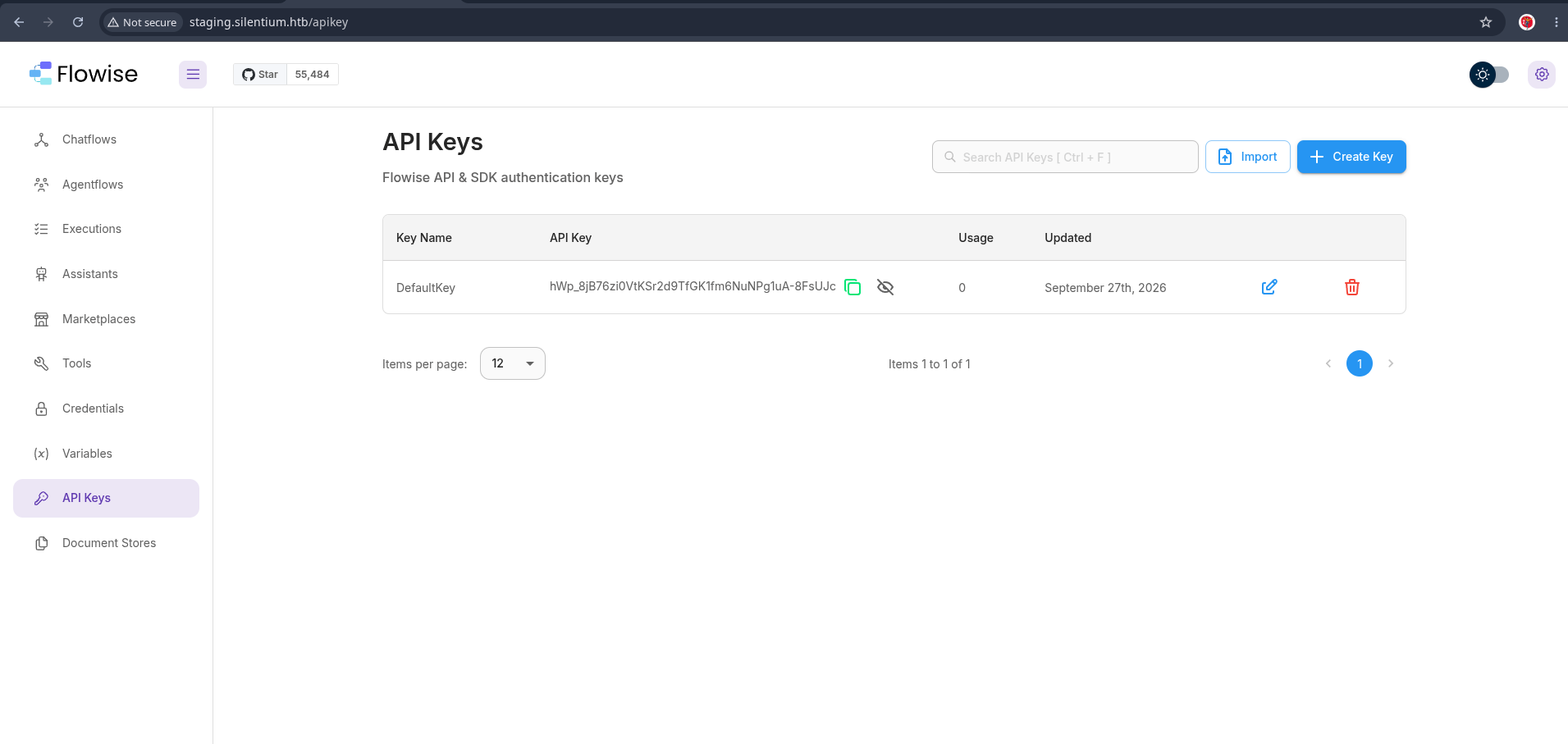Image resolution: width=1568 pixels, height=744 pixels.
Task: Edit the DefaultKey entry
Action: [x=1269, y=287]
